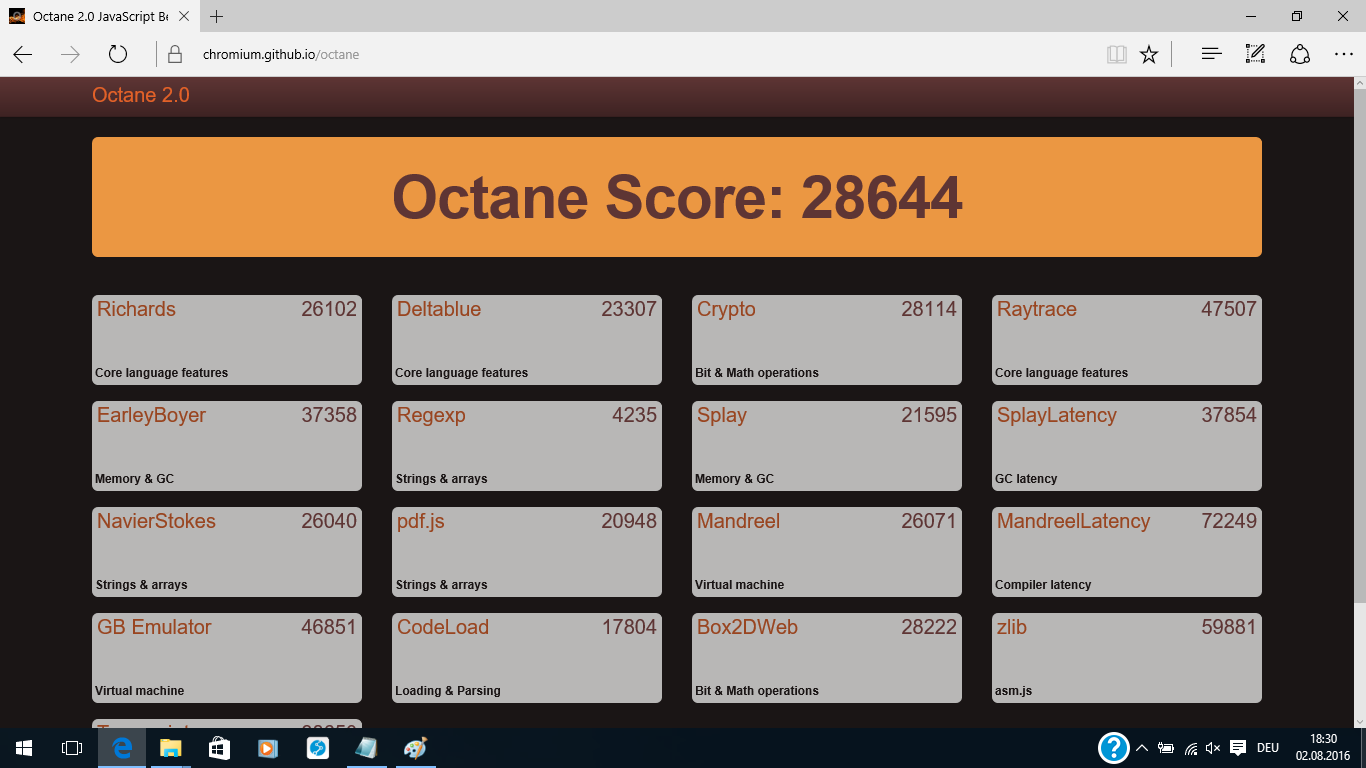Open the Octane 2.0 header link
Screen dimensions: 1366x768
coord(141,95)
